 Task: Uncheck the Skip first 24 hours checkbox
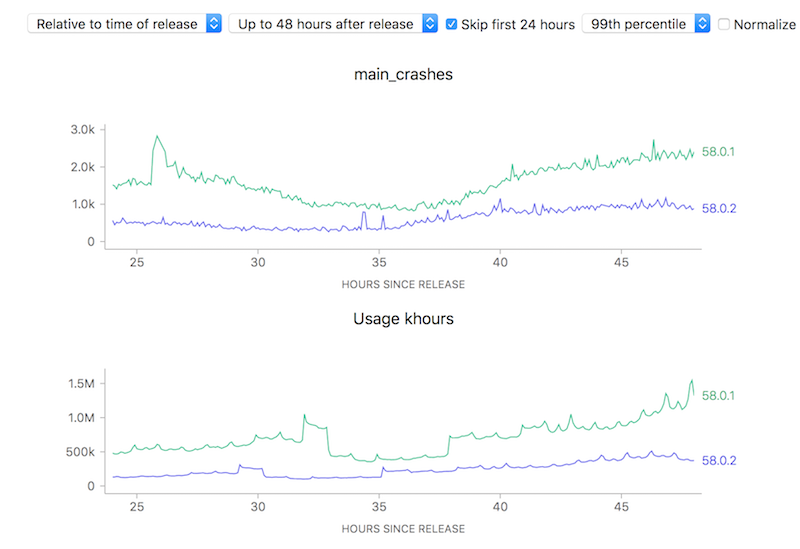point(452,23)
